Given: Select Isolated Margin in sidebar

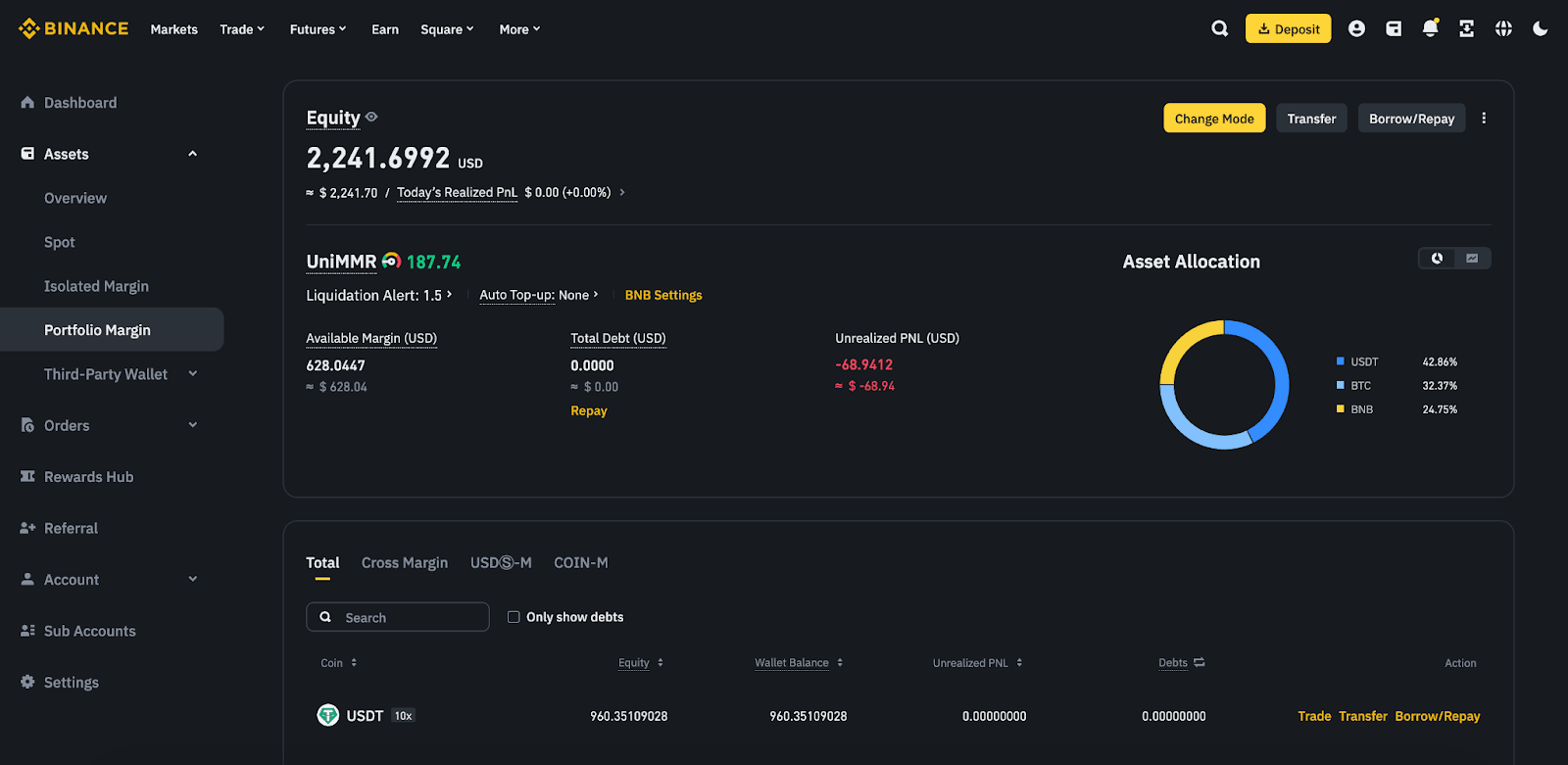Looking at the screenshot, I should [96, 286].
